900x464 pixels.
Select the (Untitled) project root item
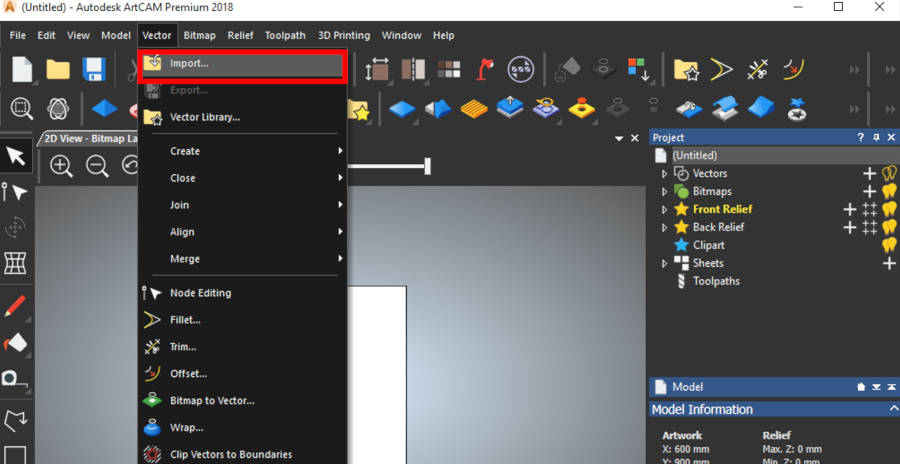pos(695,156)
